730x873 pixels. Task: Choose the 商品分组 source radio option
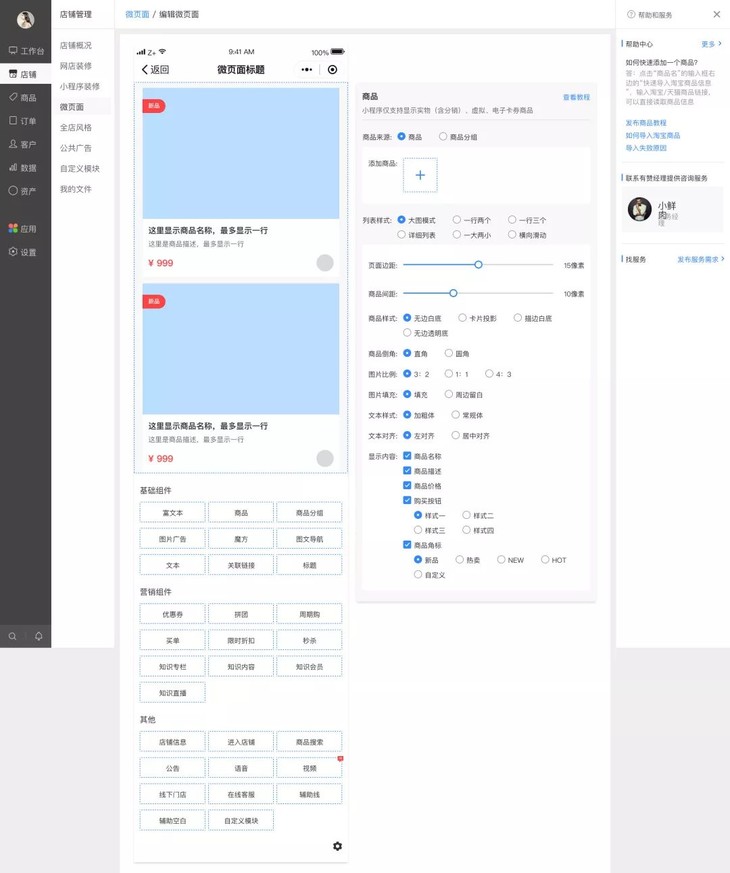point(443,136)
